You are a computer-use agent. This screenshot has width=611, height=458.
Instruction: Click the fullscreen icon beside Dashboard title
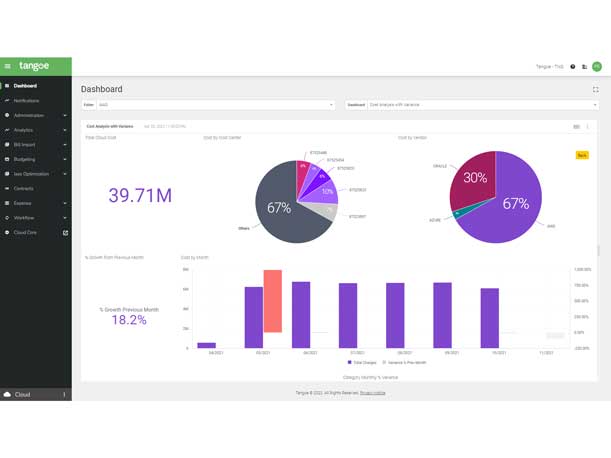(596, 89)
